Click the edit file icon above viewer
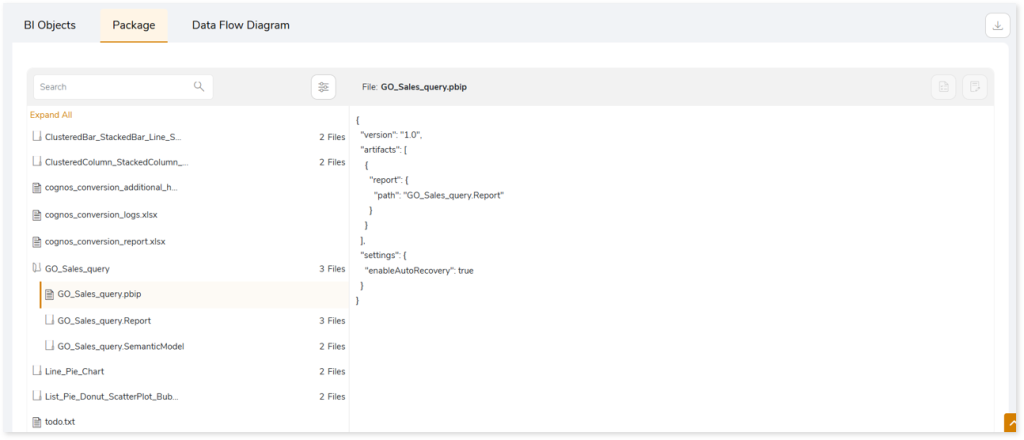 pyautogui.click(x=974, y=87)
